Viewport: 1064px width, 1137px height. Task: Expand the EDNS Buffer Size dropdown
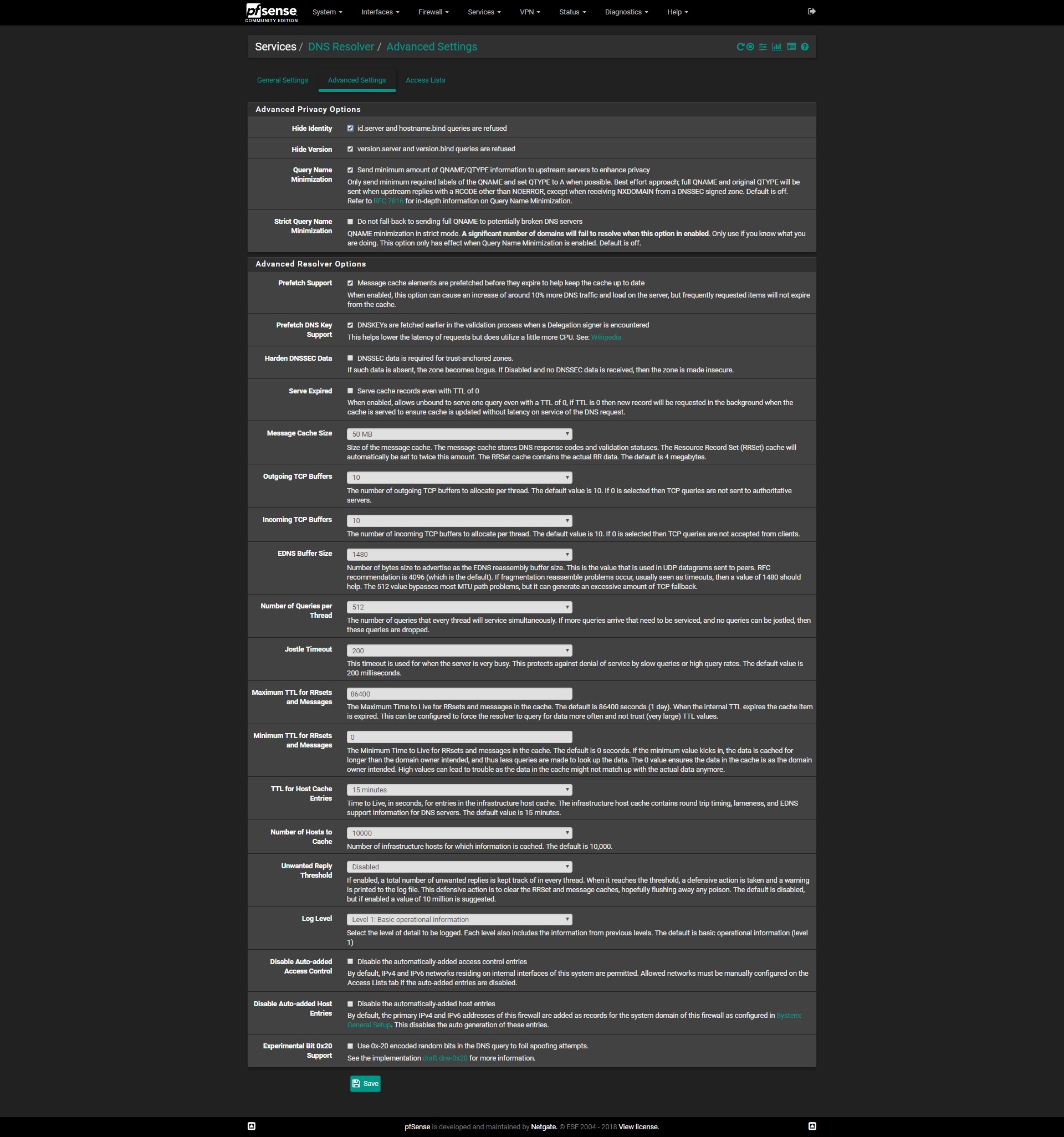[459, 555]
